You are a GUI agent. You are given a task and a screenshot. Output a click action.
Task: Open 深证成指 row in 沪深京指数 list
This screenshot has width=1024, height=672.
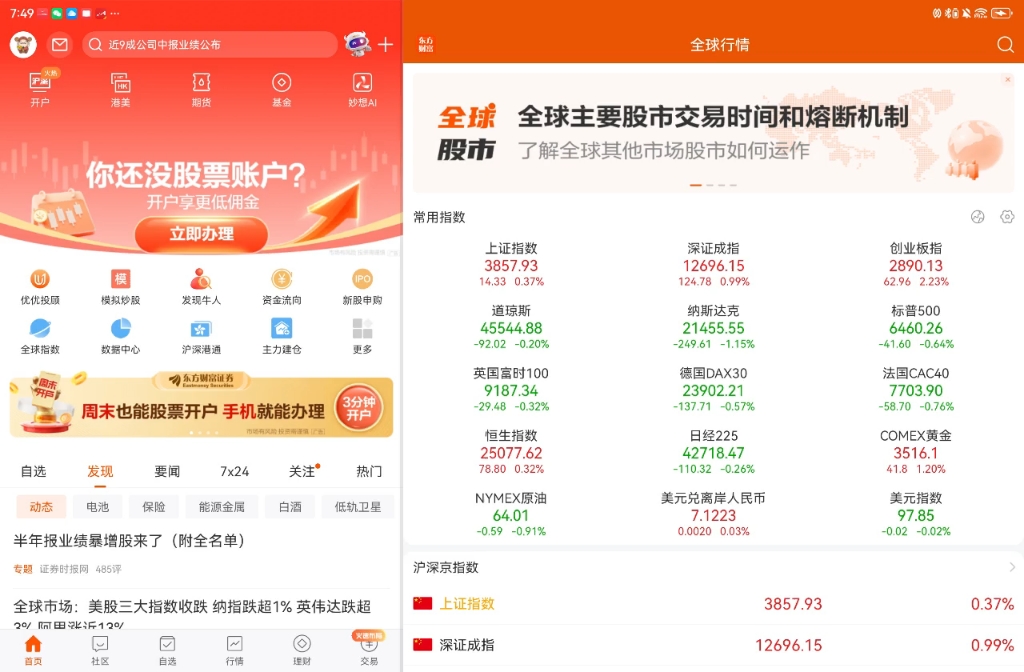click(x=713, y=645)
